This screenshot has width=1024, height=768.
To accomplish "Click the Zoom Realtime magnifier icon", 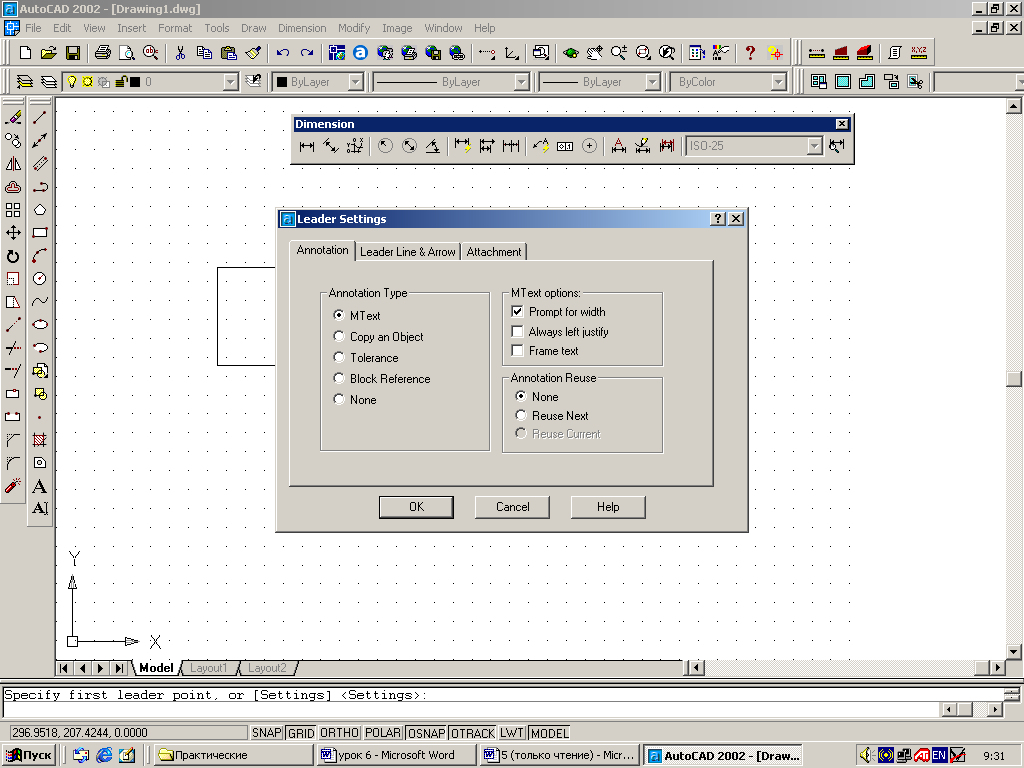I will click(x=618, y=53).
